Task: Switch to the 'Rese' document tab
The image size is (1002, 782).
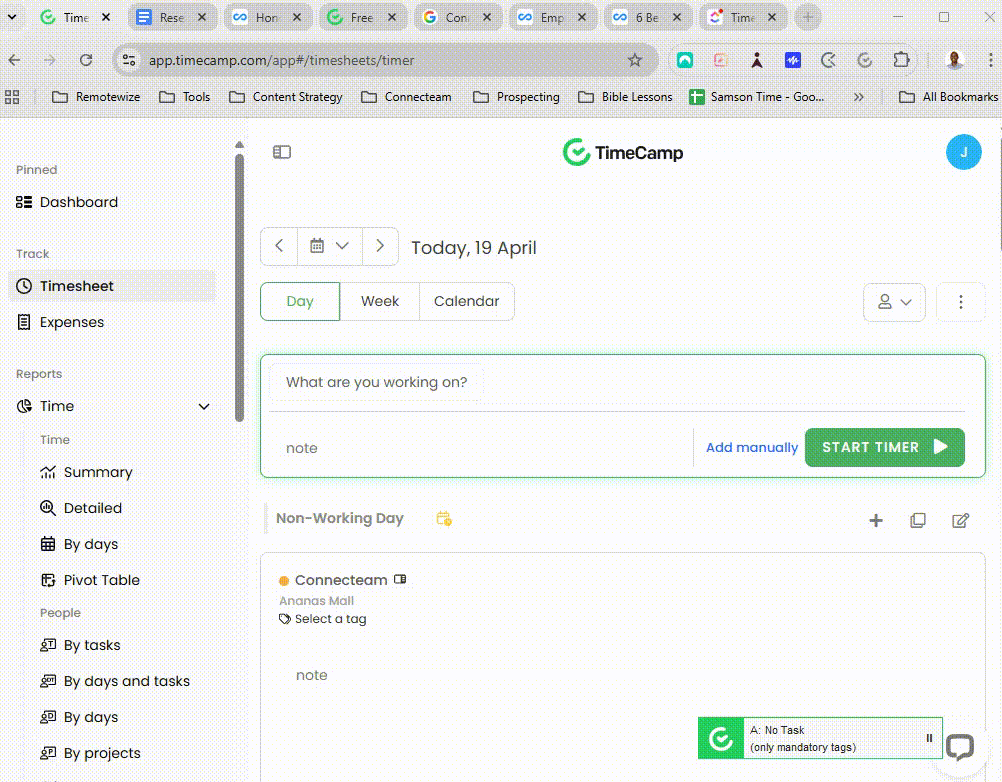Action: tap(172, 17)
